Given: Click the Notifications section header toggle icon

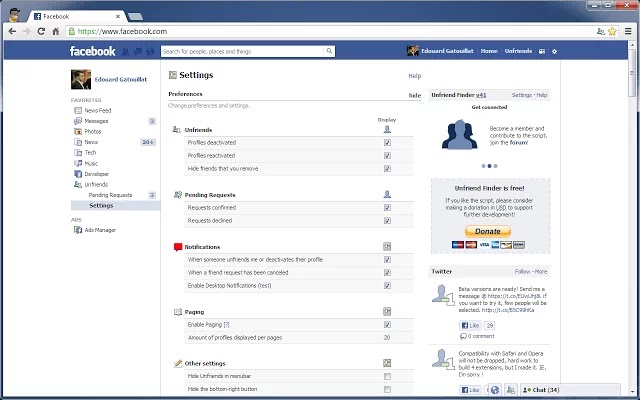Looking at the screenshot, I should coord(387,247).
